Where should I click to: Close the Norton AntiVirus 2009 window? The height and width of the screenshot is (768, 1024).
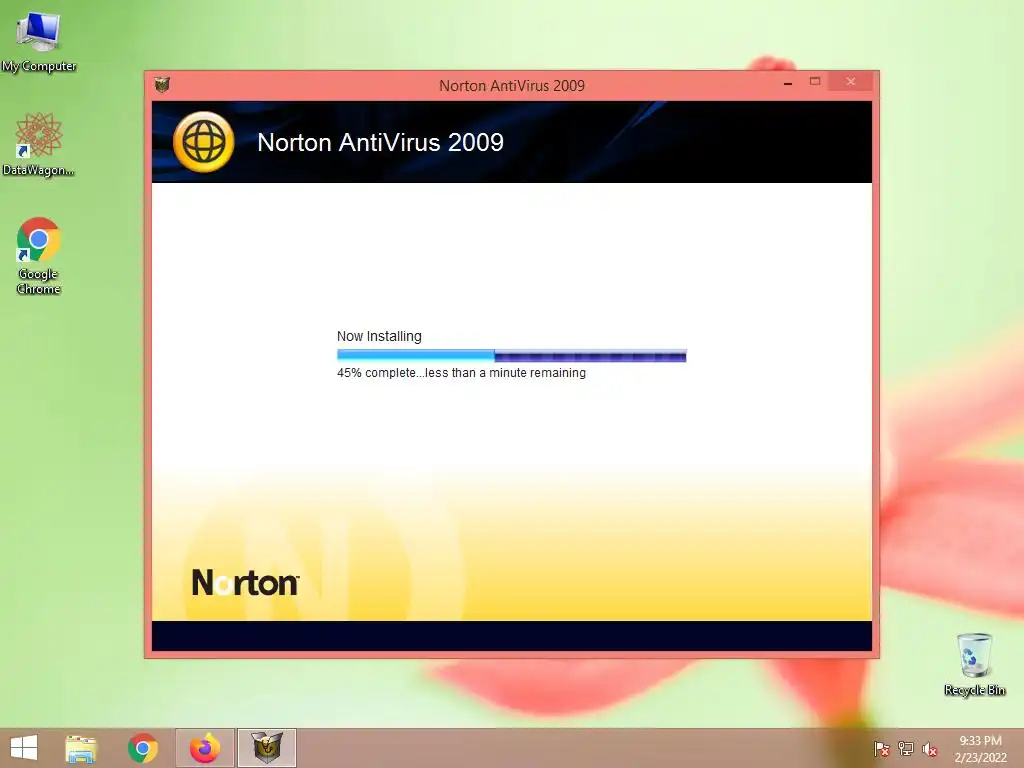850,82
